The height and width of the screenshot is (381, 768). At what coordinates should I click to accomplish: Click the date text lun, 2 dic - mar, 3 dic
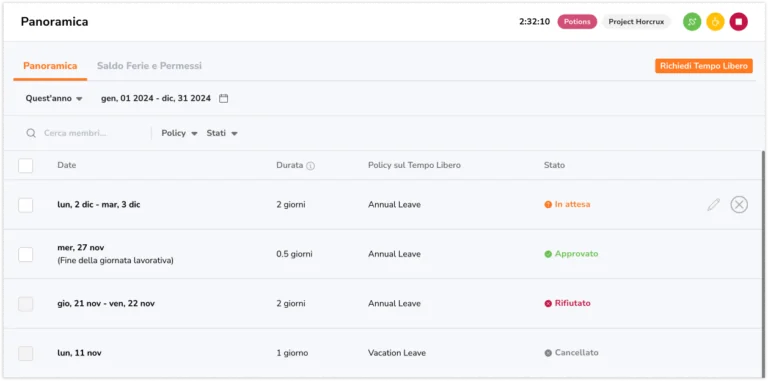pos(99,205)
